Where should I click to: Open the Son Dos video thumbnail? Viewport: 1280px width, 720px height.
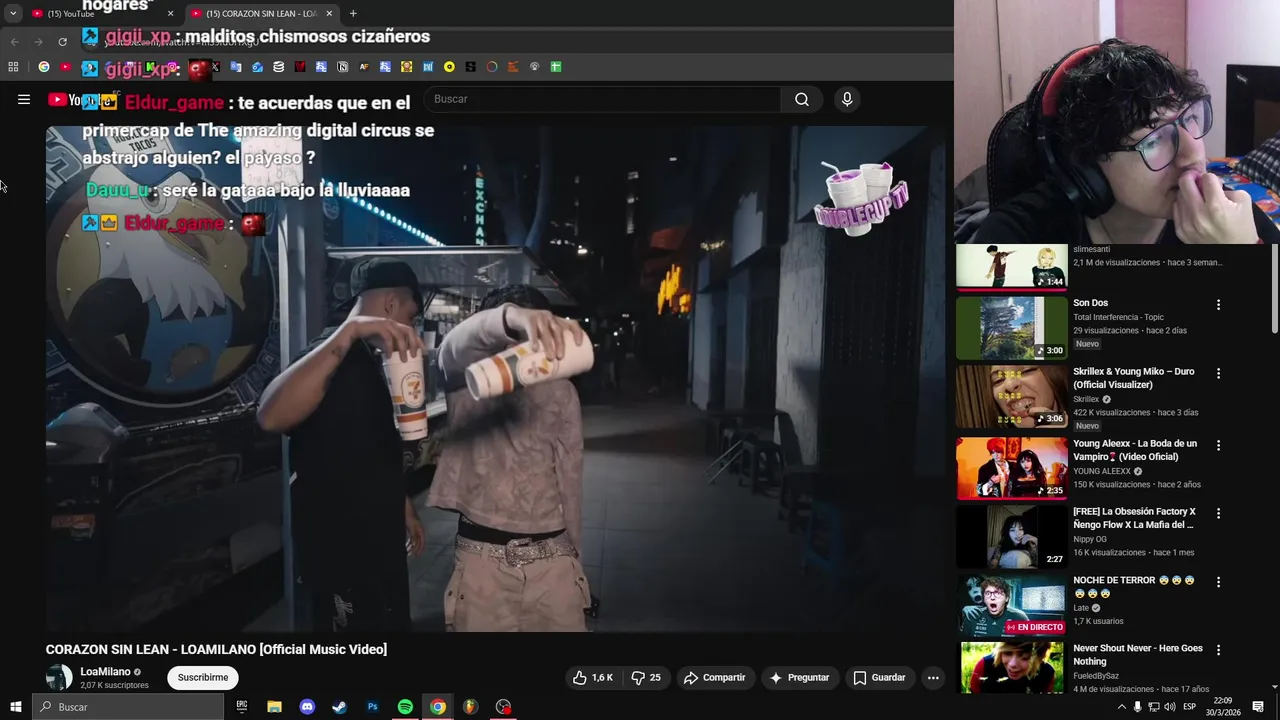pyautogui.click(x=1012, y=327)
